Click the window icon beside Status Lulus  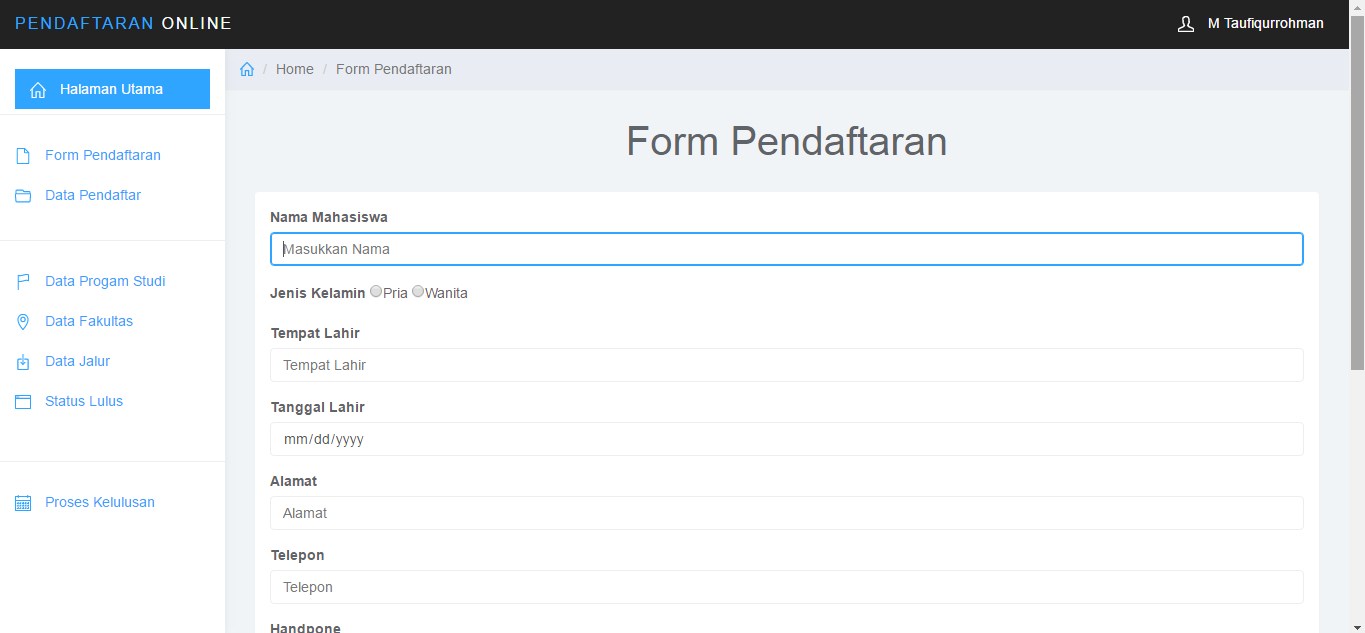[x=23, y=402]
